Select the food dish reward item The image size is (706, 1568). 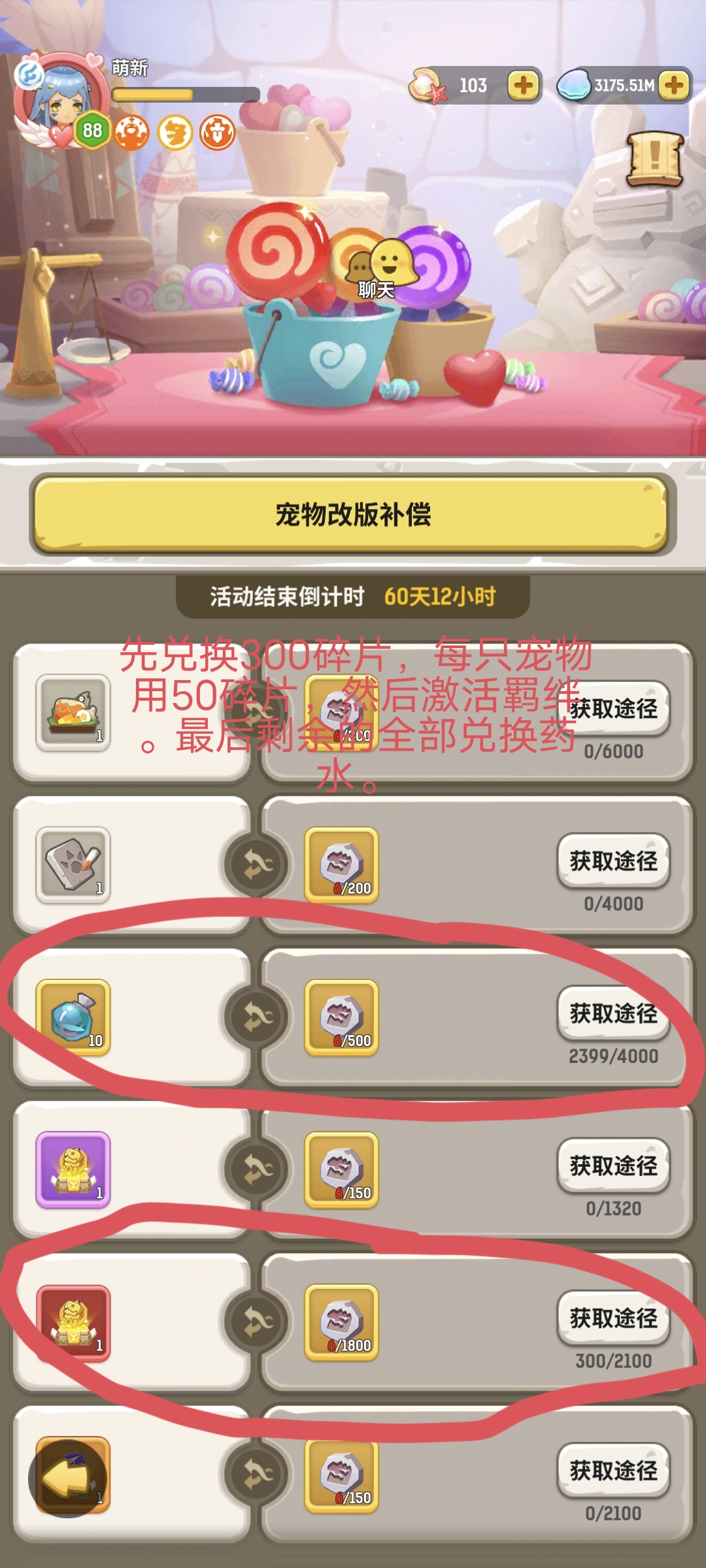pyautogui.click(x=73, y=713)
